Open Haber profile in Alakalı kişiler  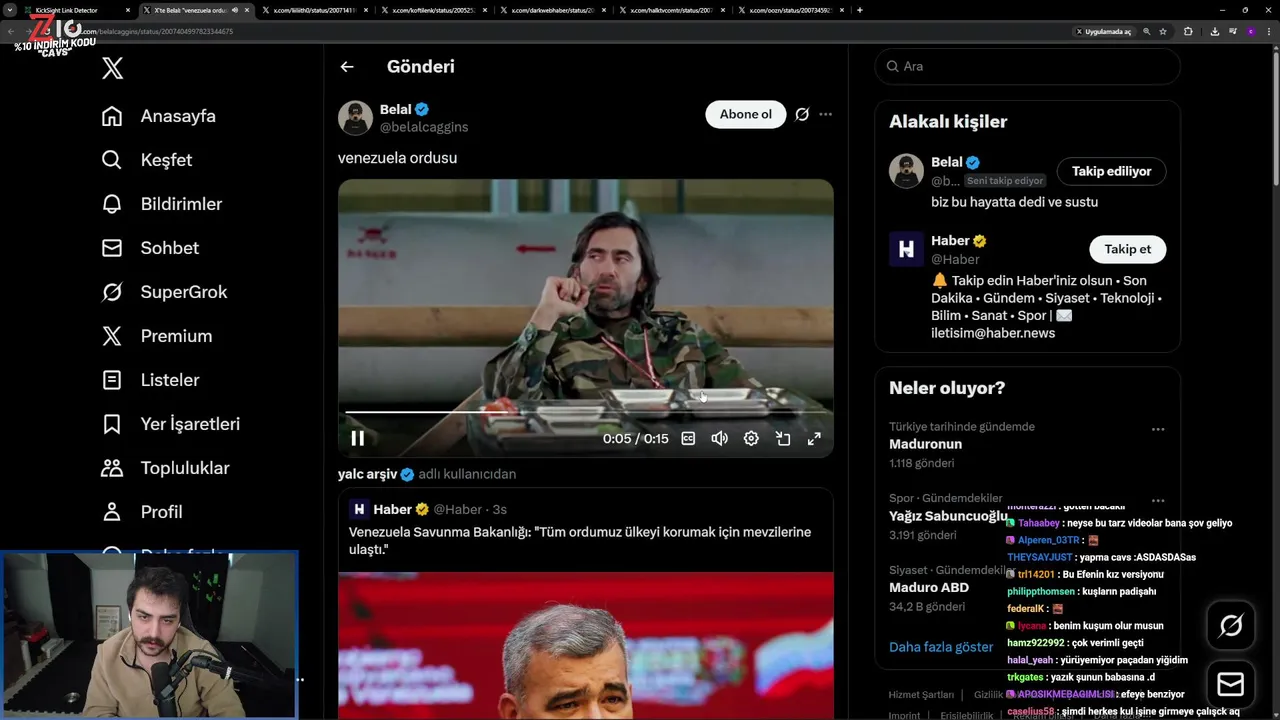[x=950, y=241]
